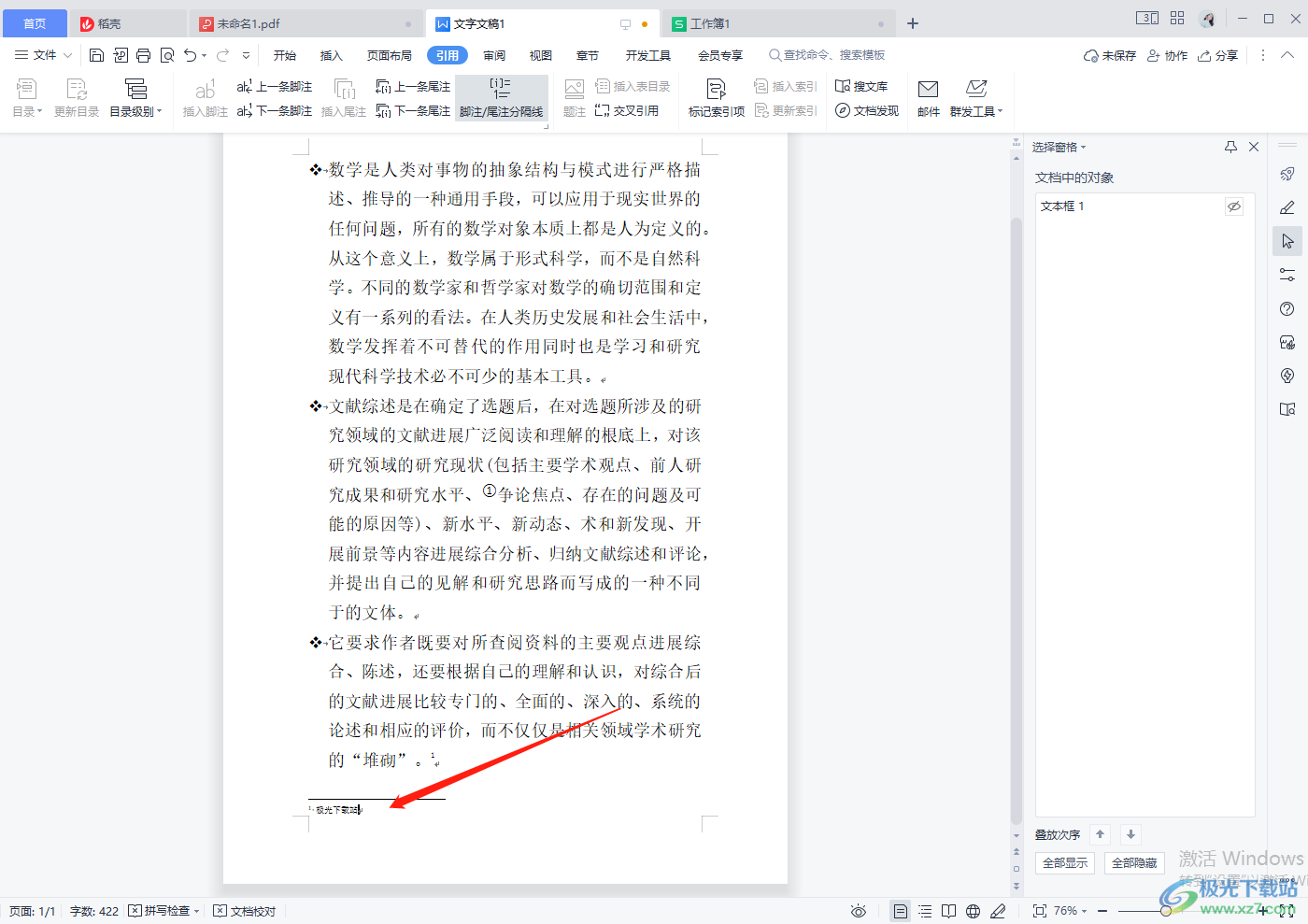The image size is (1308, 924).
Task: Open the 选择窗格 dropdown in side panel
Action: tap(1057, 147)
